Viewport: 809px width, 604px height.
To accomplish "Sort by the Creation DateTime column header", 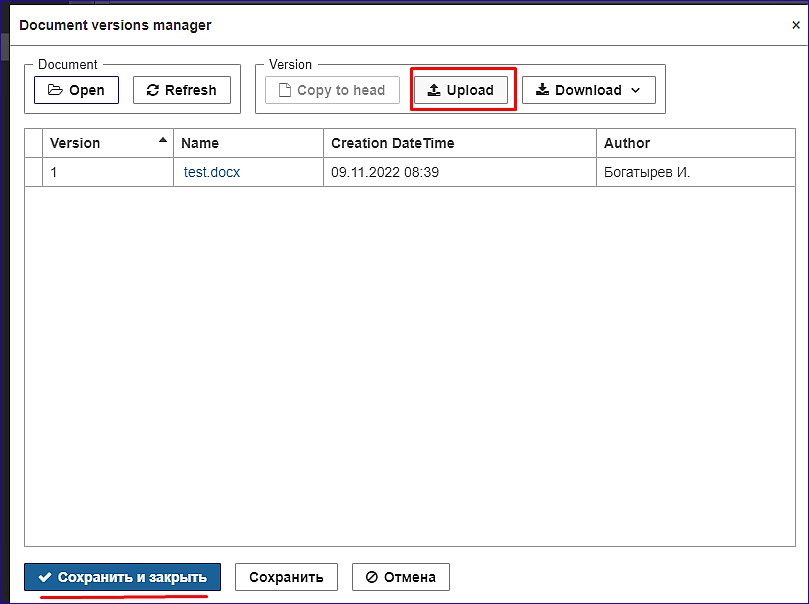I will click(x=460, y=143).
